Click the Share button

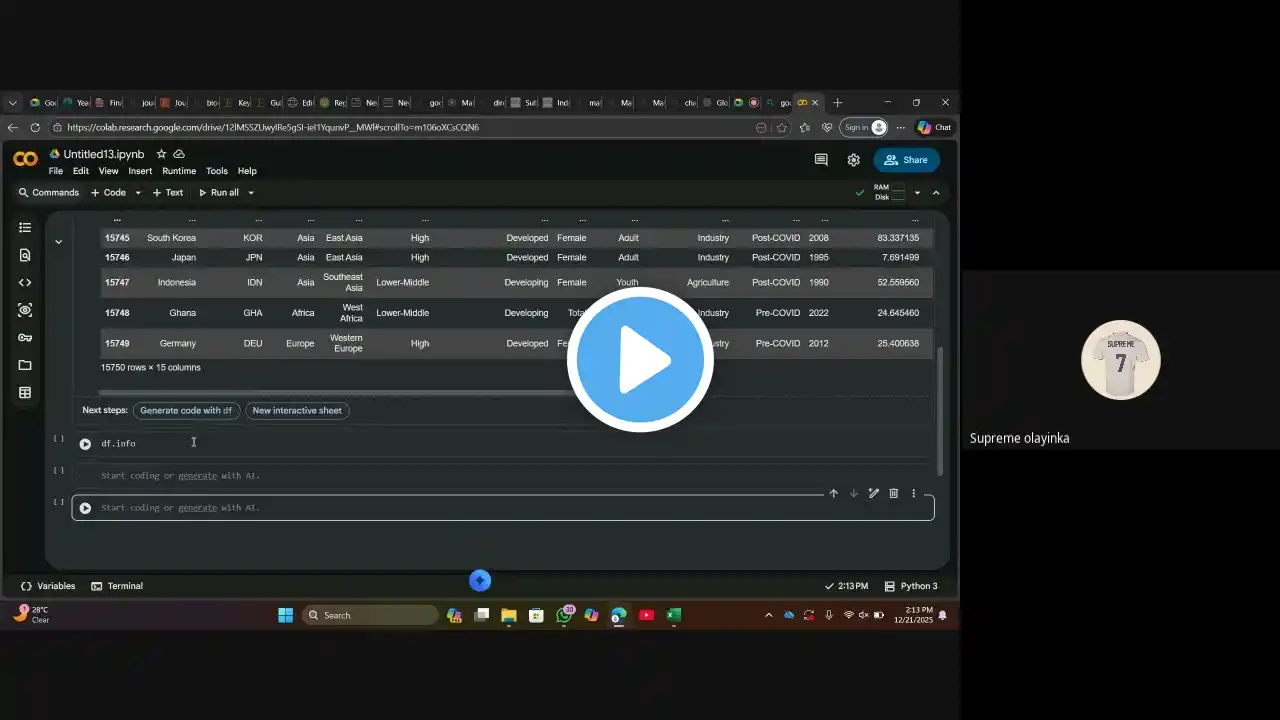pyautogui.click(x=907, y=160)
